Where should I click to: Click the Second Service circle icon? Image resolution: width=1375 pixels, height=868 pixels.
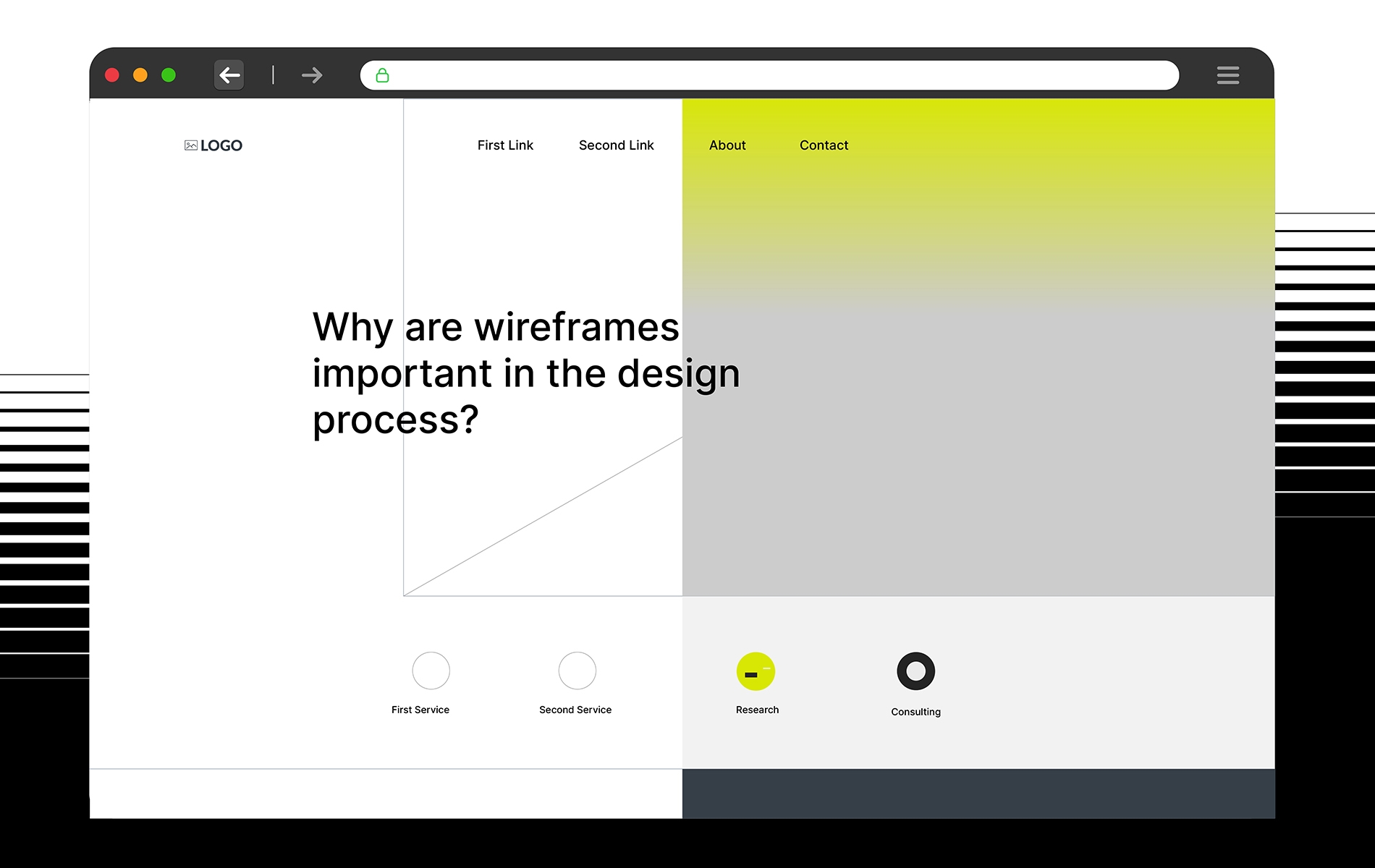click(577, 671)
